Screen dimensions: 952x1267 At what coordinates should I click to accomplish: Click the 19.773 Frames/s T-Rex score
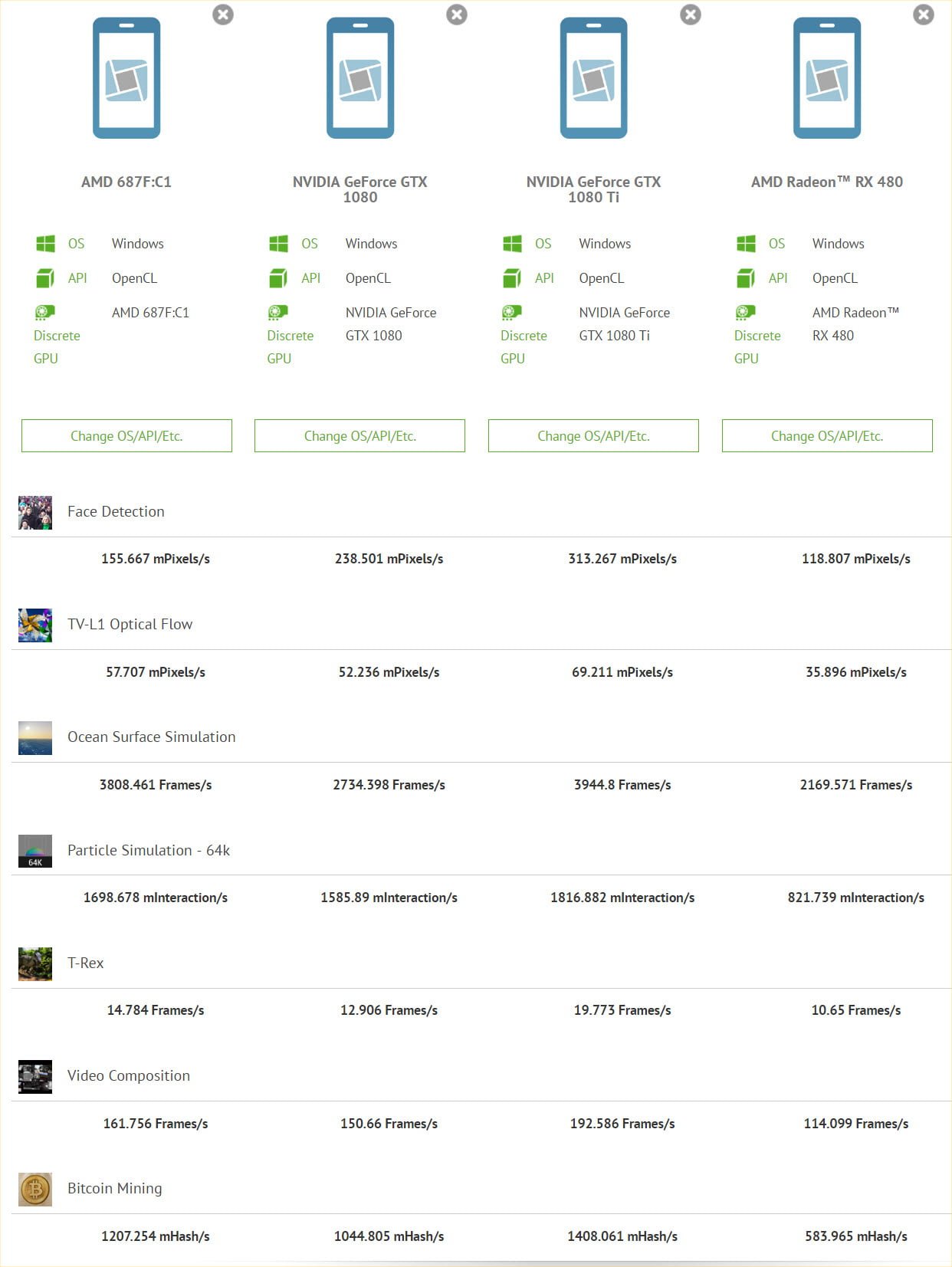(622, 1010)
